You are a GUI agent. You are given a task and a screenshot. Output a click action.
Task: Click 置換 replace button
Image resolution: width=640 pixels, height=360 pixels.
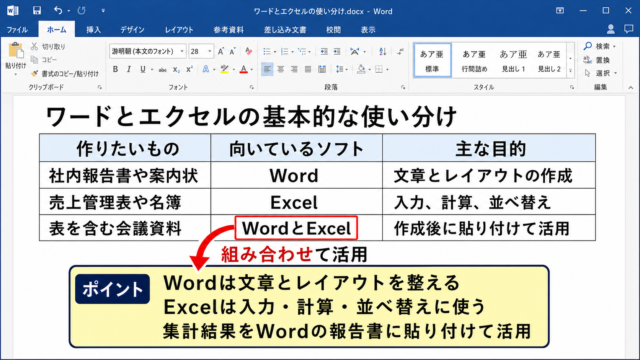(x=597, y=60)
